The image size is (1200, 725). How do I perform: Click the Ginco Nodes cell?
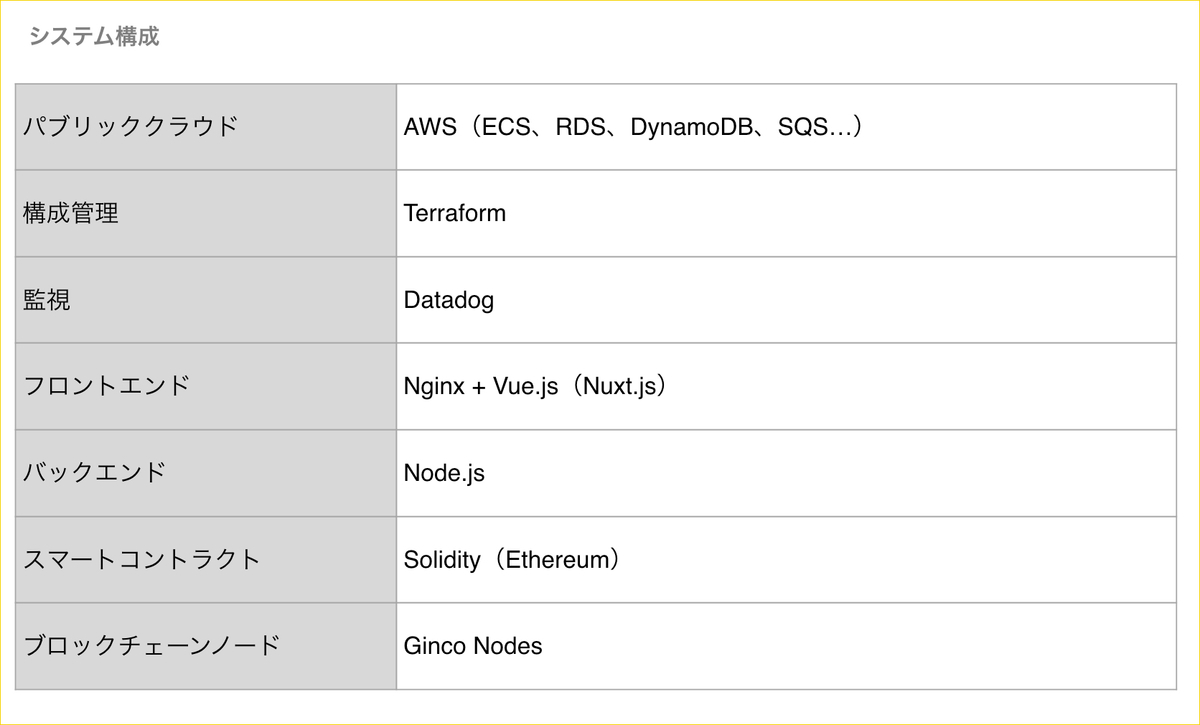point(786,646)
